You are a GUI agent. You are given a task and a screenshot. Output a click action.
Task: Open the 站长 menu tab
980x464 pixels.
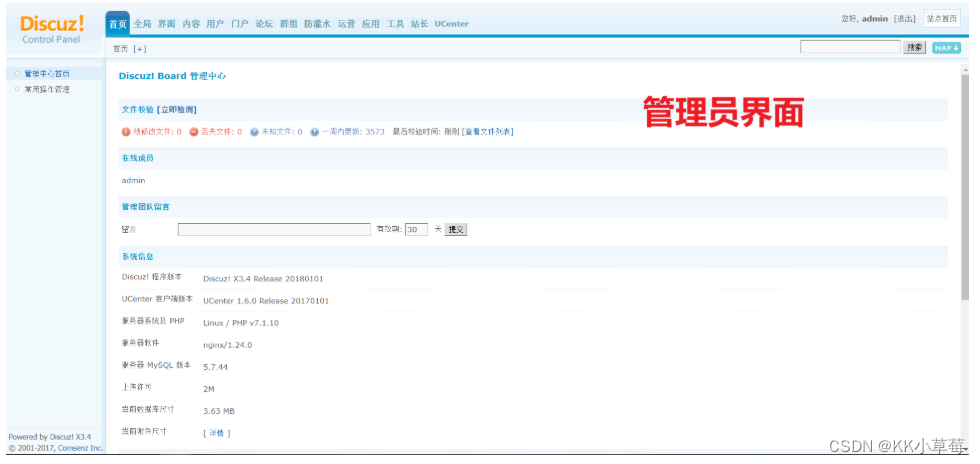(419, 24)
